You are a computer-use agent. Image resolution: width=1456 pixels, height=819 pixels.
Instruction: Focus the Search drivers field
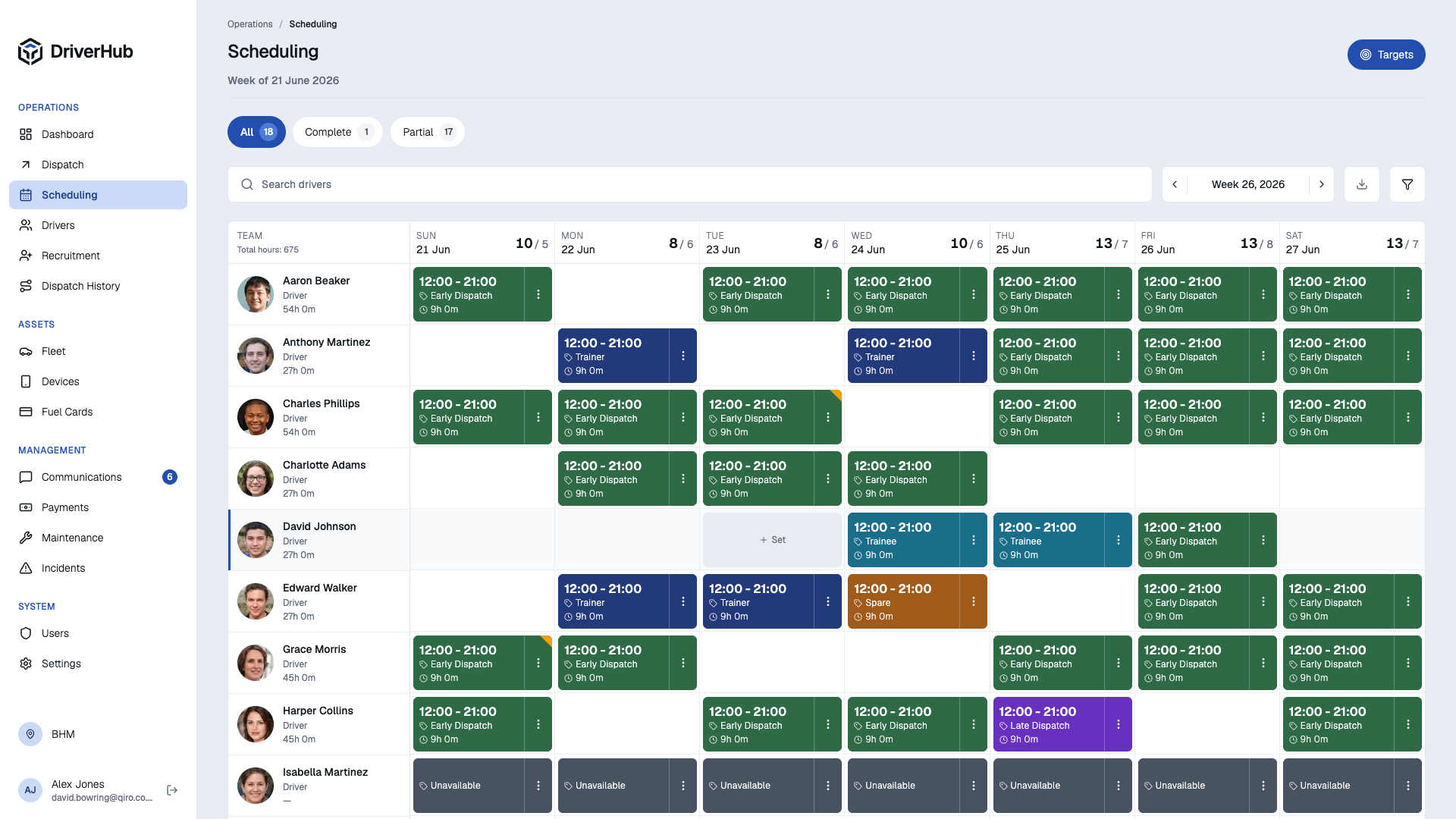click(x=689, y=184)
